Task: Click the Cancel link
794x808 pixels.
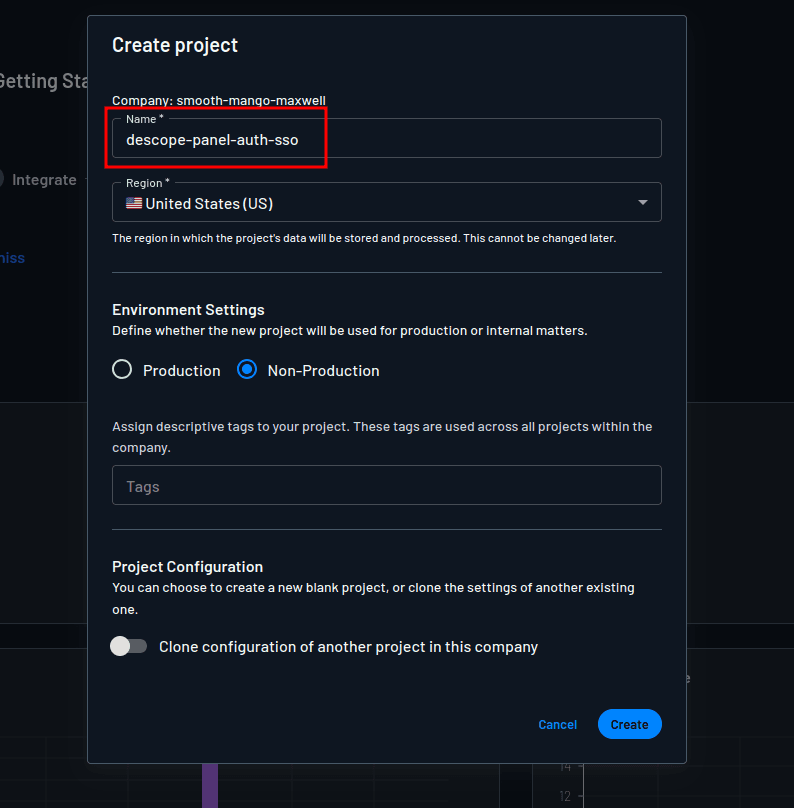Action: tap(557, 724)
